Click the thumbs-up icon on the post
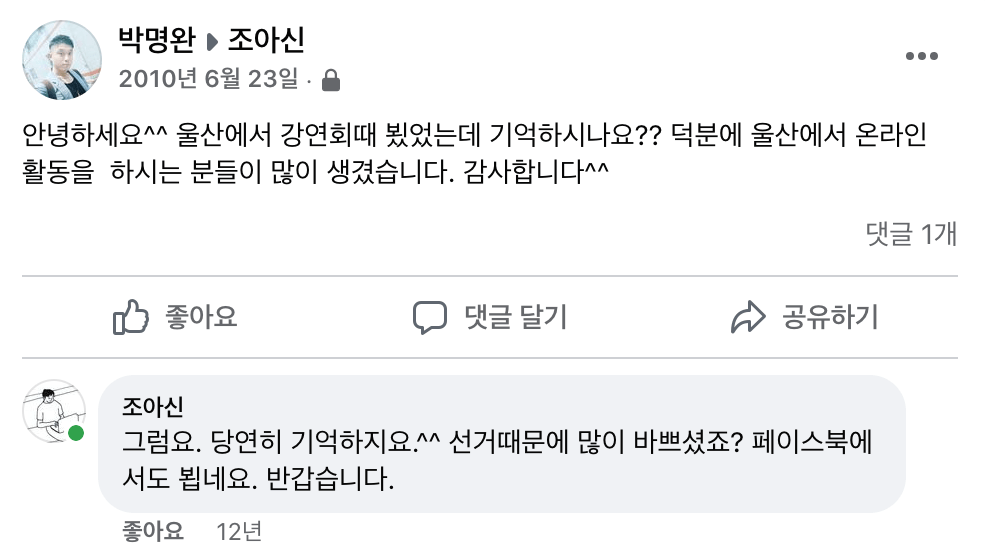The height and width of the screenshot is (552, 985). [131, 318]
